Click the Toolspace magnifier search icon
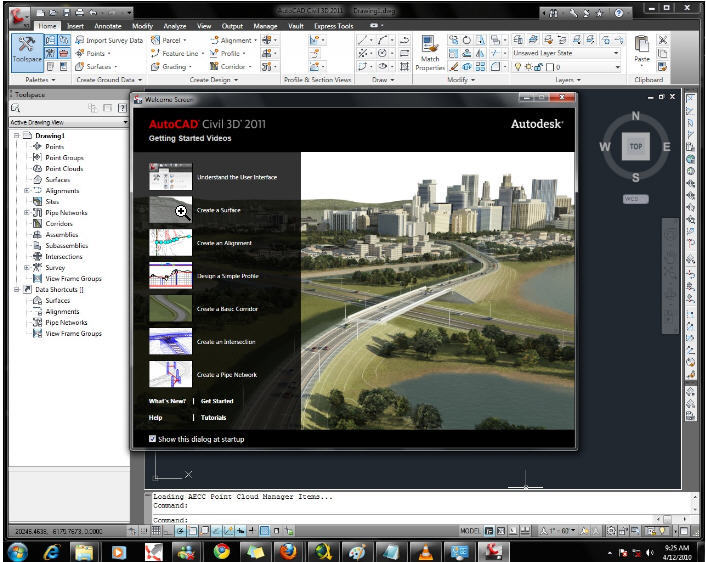The image size is (706, 562). 15,108
